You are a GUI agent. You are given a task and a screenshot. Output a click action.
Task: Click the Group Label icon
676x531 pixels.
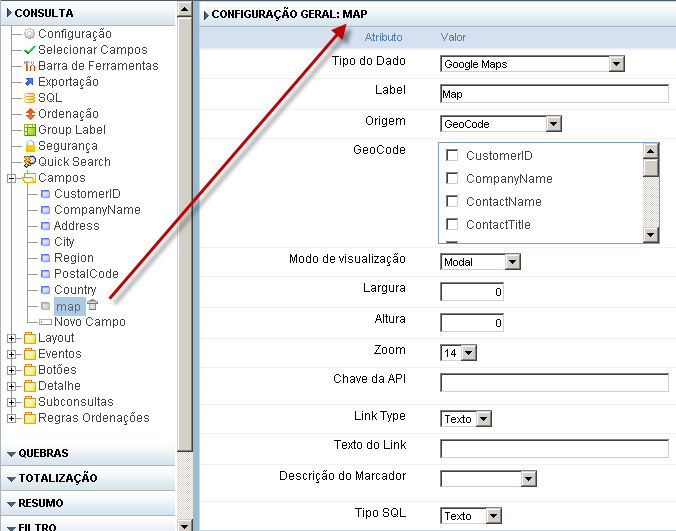click(30, 130)
